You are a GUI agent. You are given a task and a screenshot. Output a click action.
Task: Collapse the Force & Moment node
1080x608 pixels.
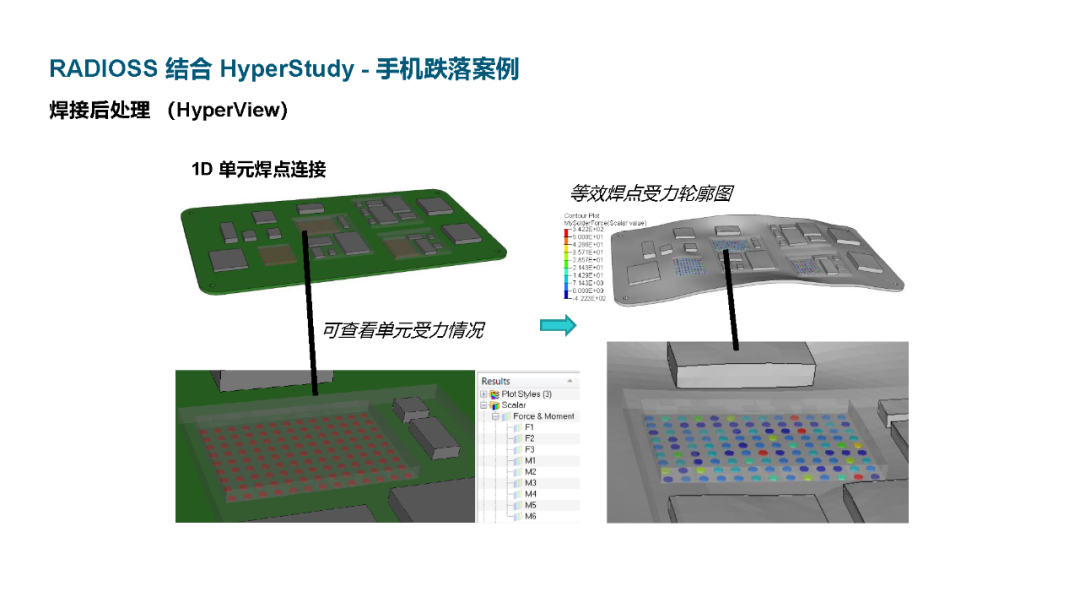click(495, 417)
